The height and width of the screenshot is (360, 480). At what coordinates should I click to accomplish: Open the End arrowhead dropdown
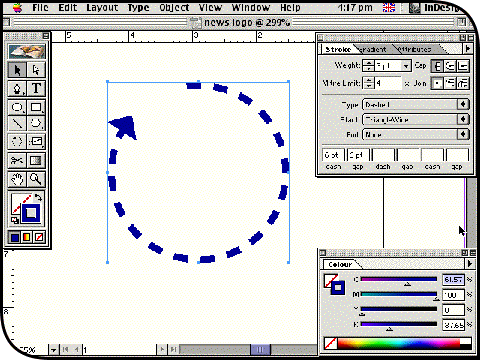tap(416, 134)
